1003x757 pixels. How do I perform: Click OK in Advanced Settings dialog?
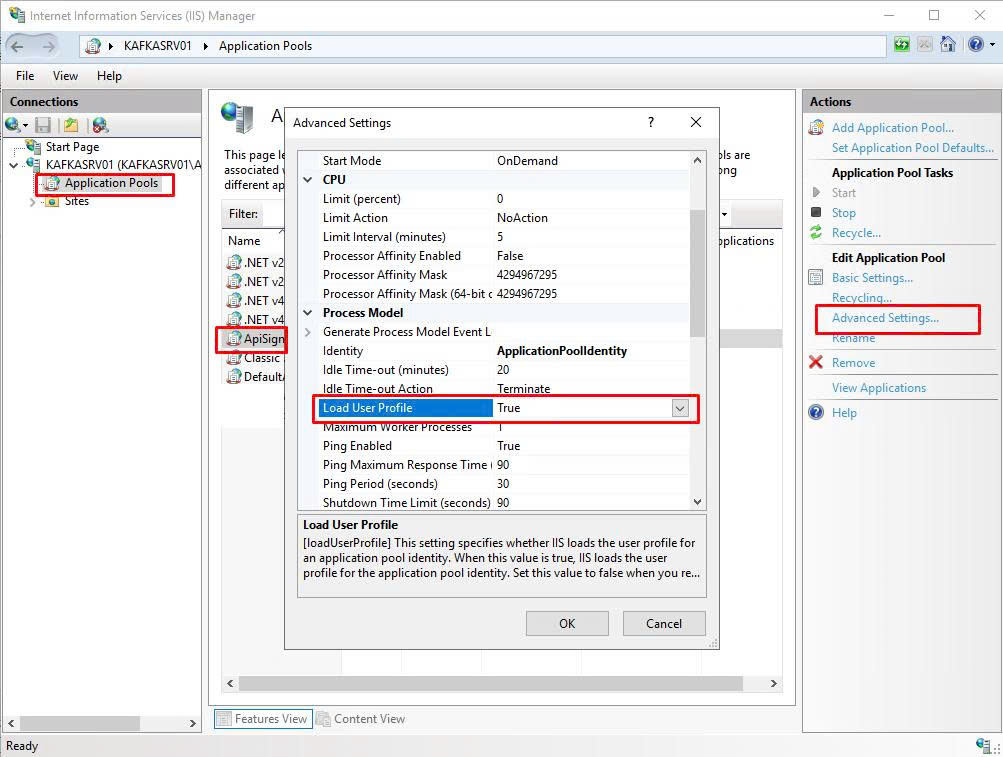567,623
